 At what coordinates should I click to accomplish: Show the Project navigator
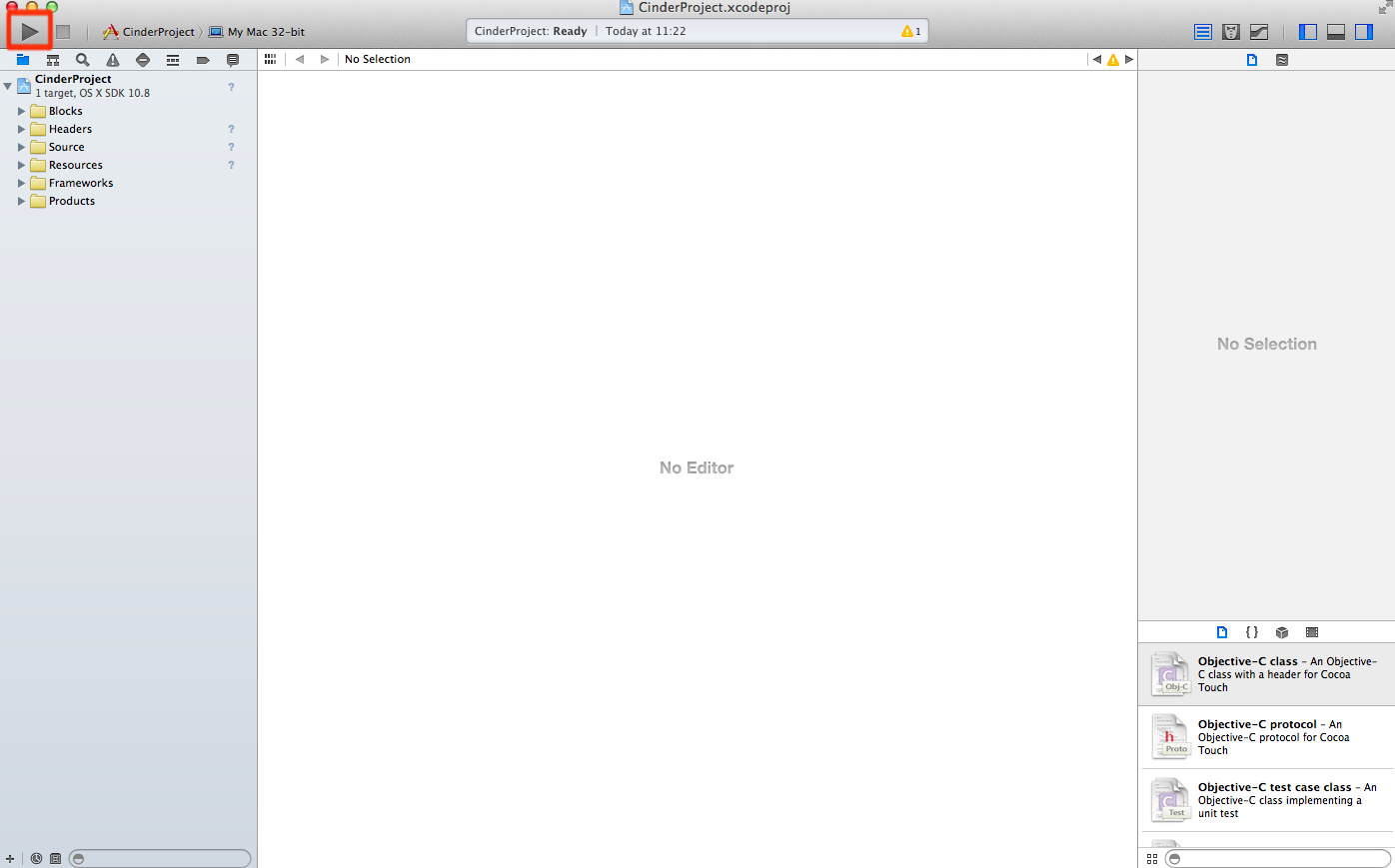coord(23,60)
